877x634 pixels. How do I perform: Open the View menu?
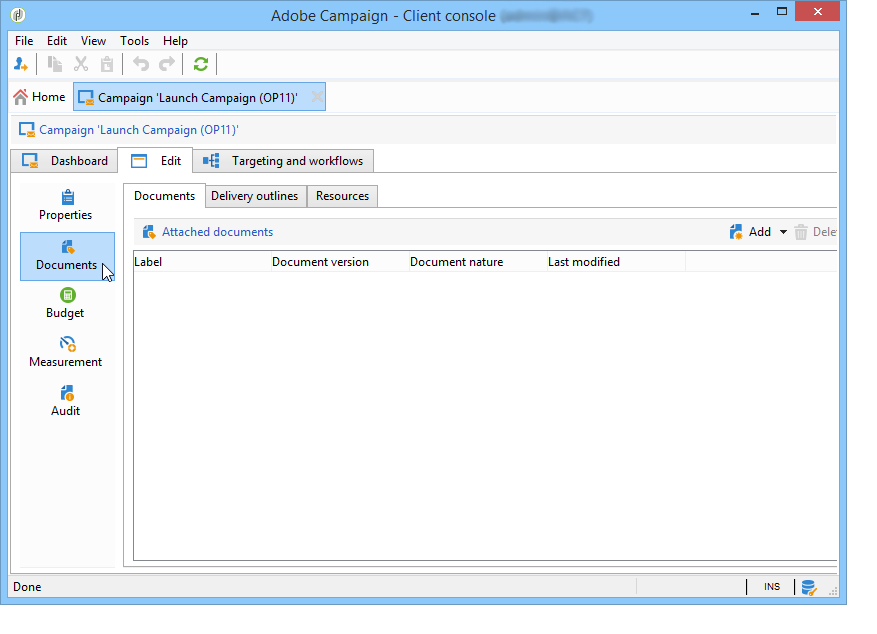93,41
